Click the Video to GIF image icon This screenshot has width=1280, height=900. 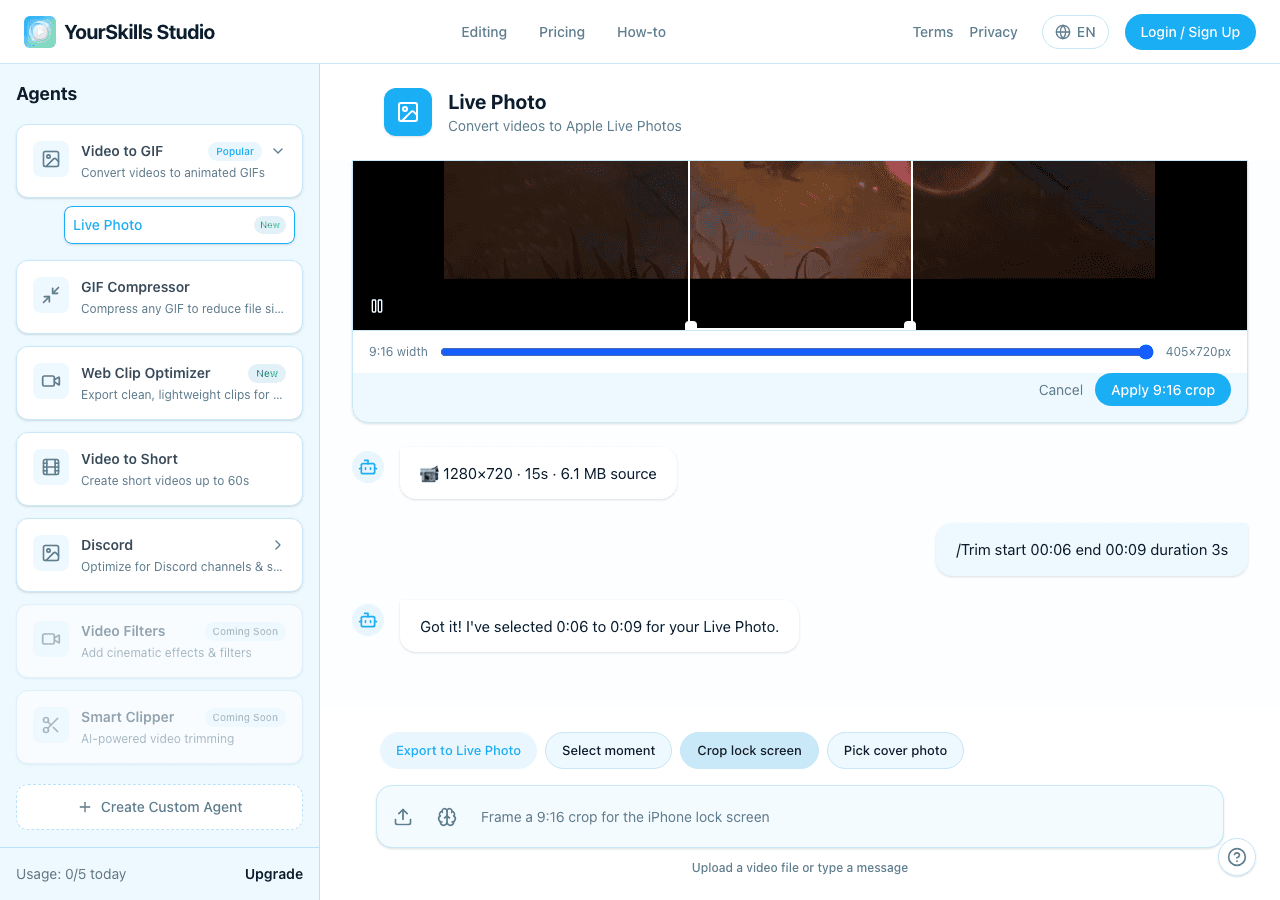tap(51, 160)
